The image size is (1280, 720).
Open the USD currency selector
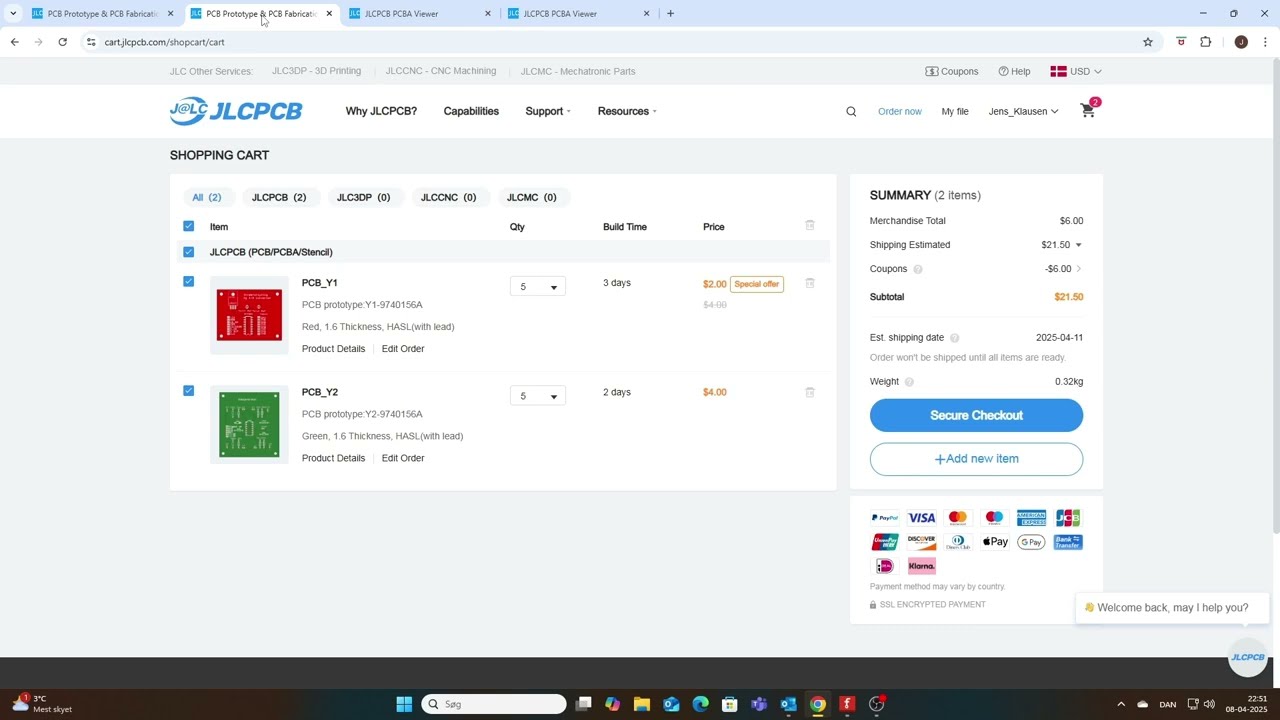1076,71
